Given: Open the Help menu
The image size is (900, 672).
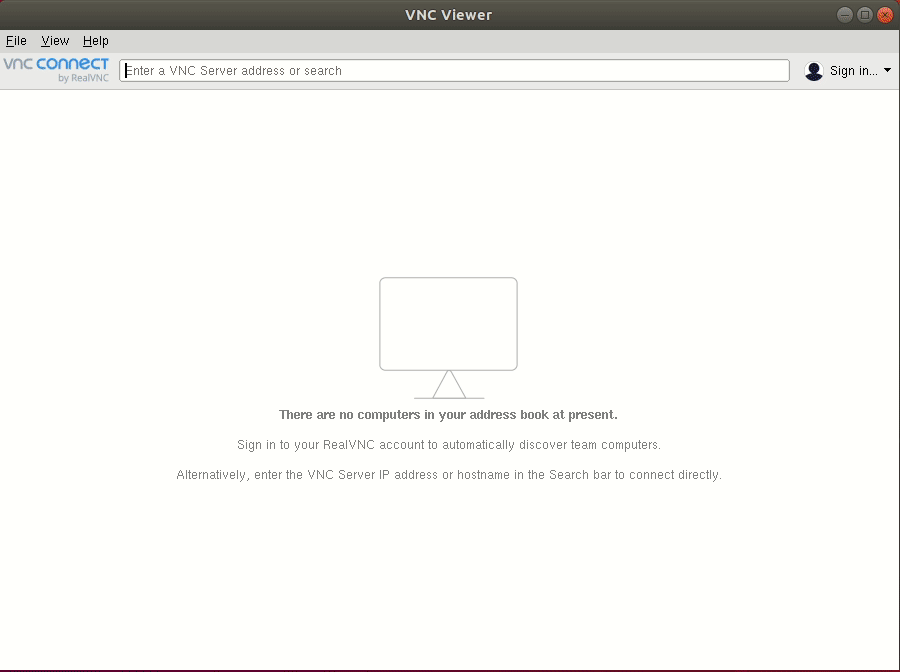Looking at the screenshot, I should tap(96, 41).
